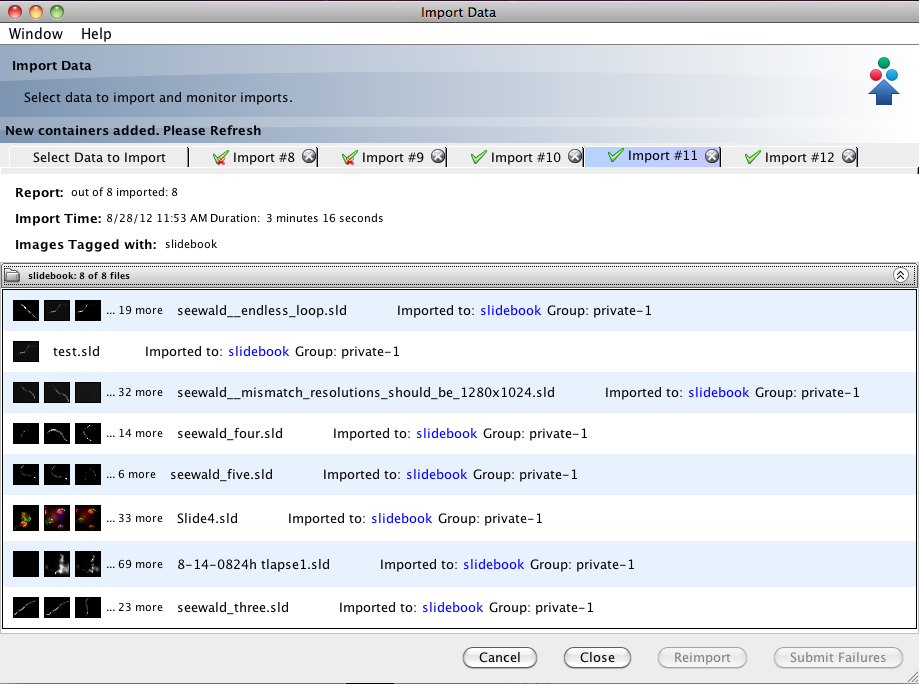Close the Import #9 tab

point(438,157)
